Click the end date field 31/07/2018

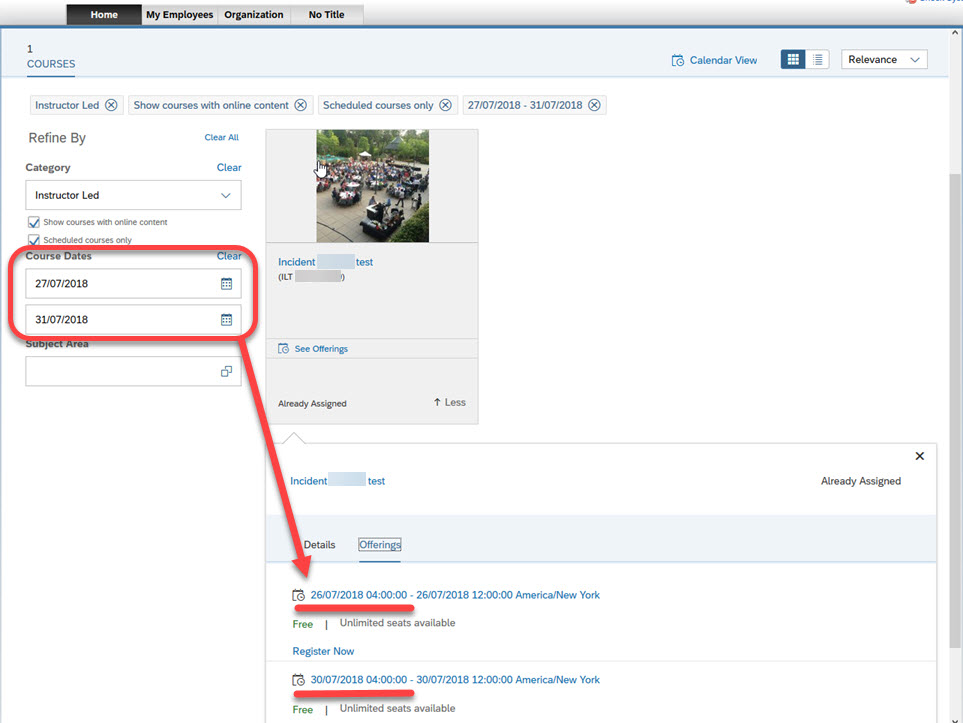[133, 319]
